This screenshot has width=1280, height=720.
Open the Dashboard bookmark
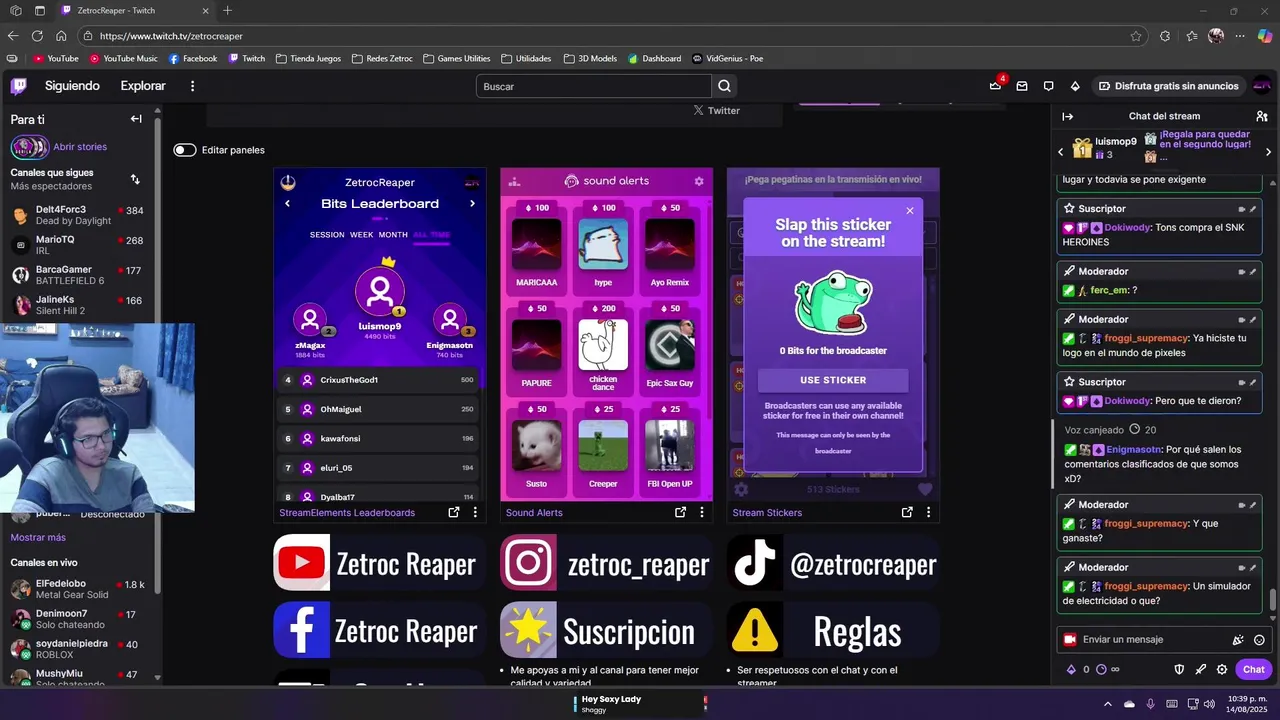click(x=655, y=58)
